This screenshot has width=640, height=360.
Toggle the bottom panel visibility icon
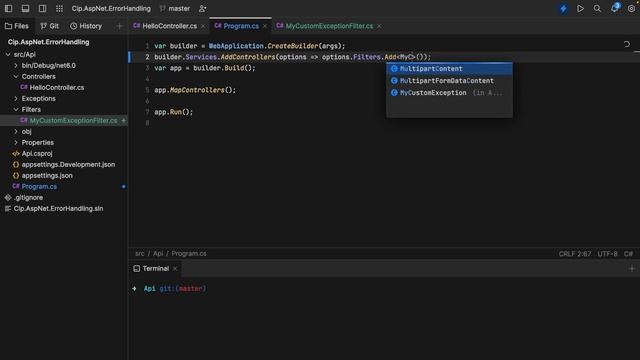(25, 9)
